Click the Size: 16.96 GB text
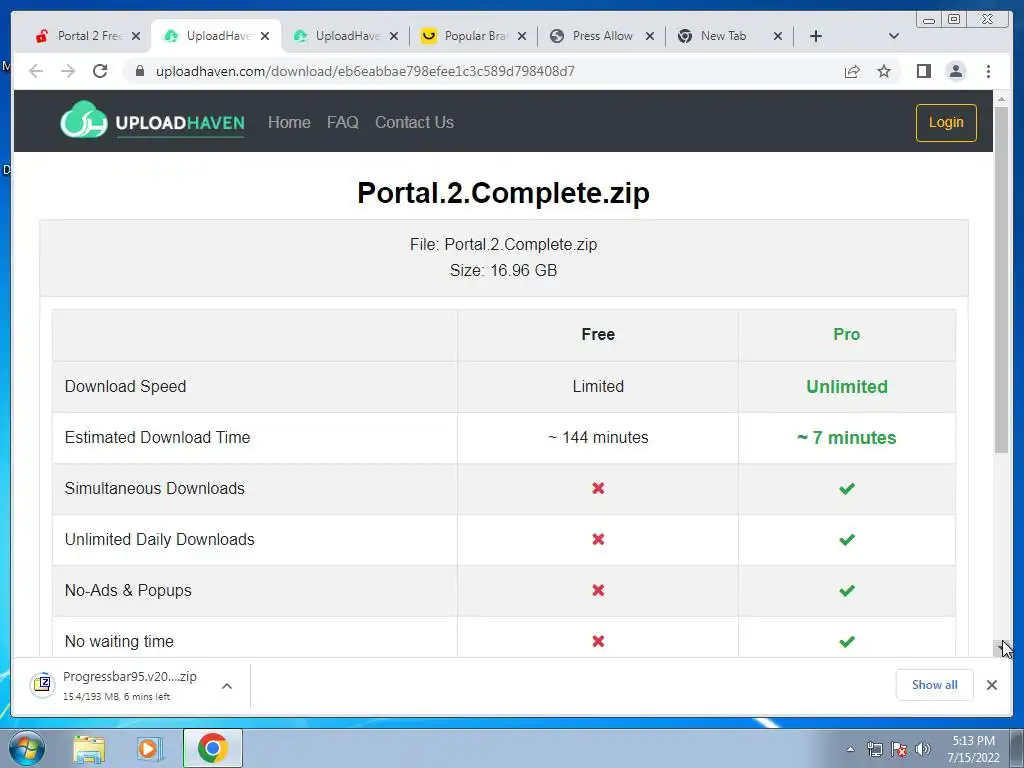This screenshot has width=1024, height=768. [x=504, y=270]
